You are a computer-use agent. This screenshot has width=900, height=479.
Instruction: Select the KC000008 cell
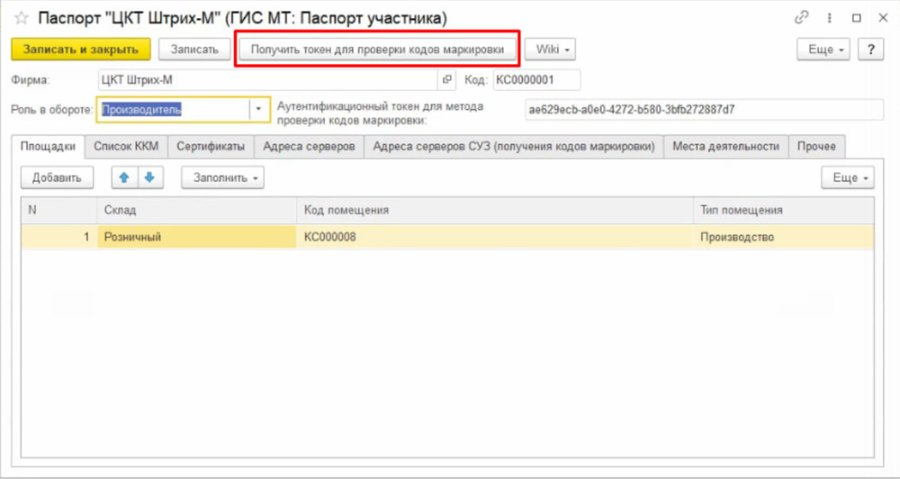click(x=495, y=237)
